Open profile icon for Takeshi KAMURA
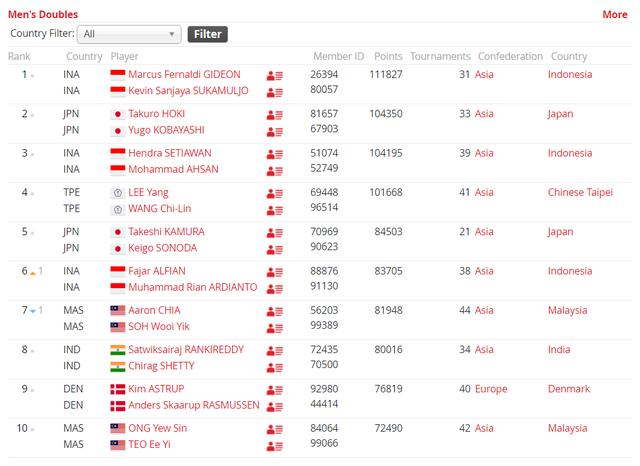The image size is (640, 466). point(275,233)
